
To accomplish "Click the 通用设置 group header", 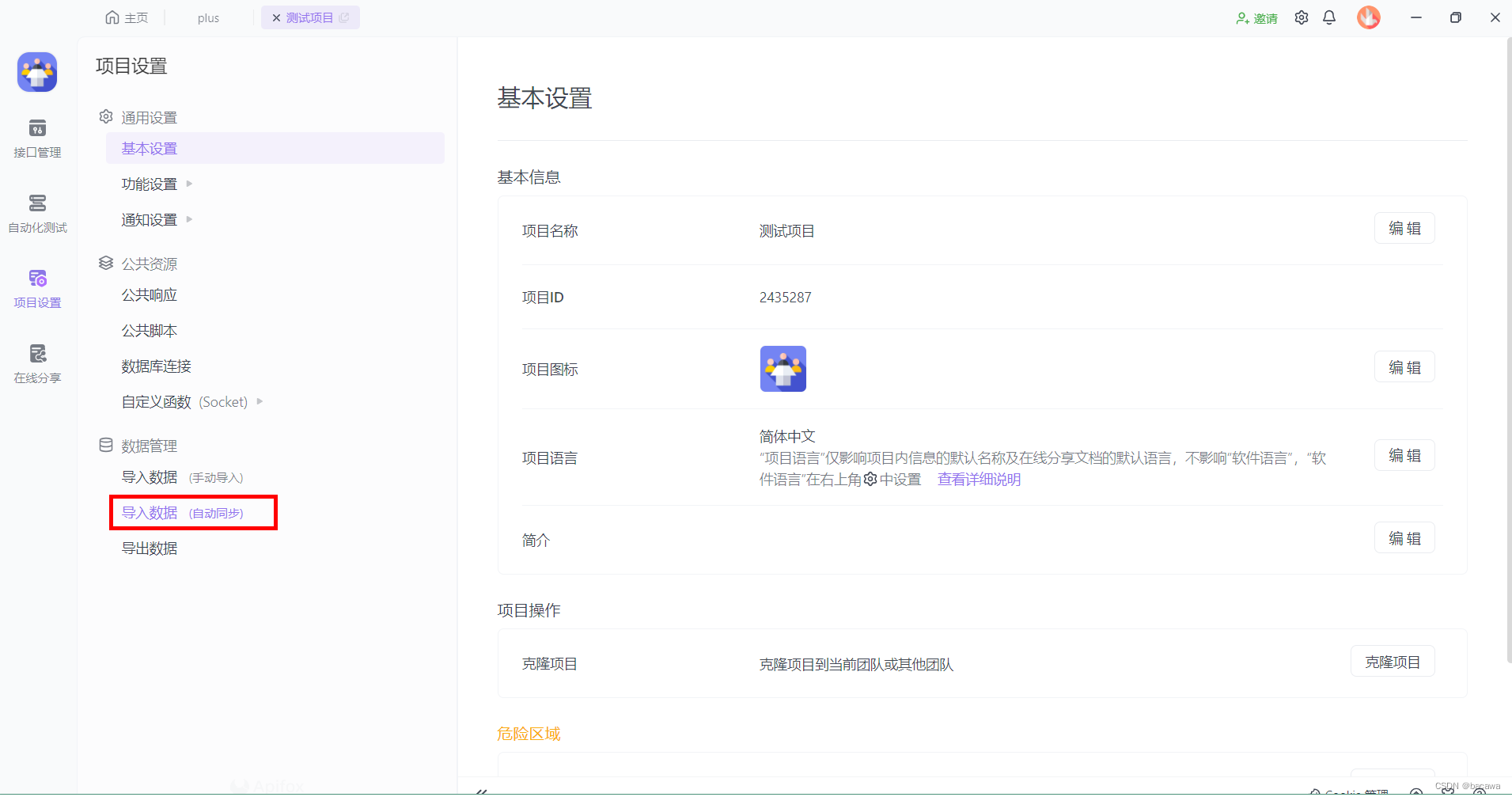I will (138, 117).
